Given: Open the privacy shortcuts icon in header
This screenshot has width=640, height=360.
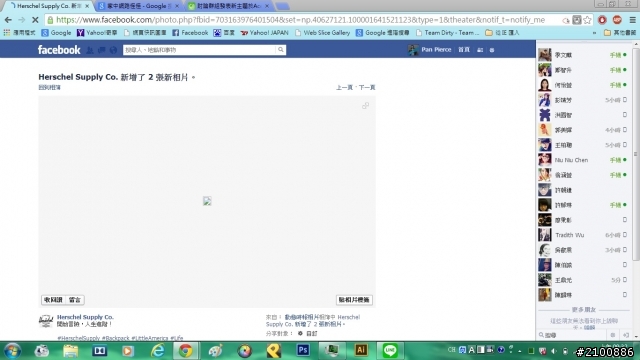Looking at the screenshot, I should click(x=480, y=50).
